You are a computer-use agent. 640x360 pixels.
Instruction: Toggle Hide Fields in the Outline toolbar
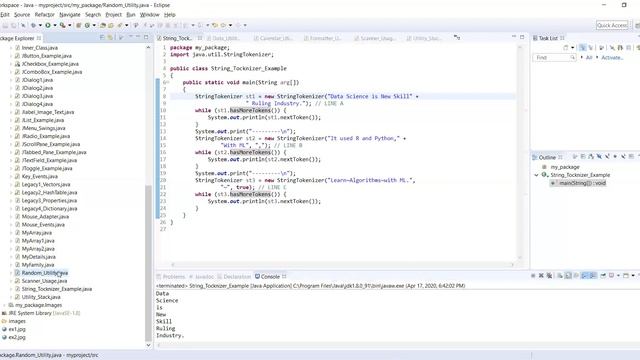tap(599, 157)
